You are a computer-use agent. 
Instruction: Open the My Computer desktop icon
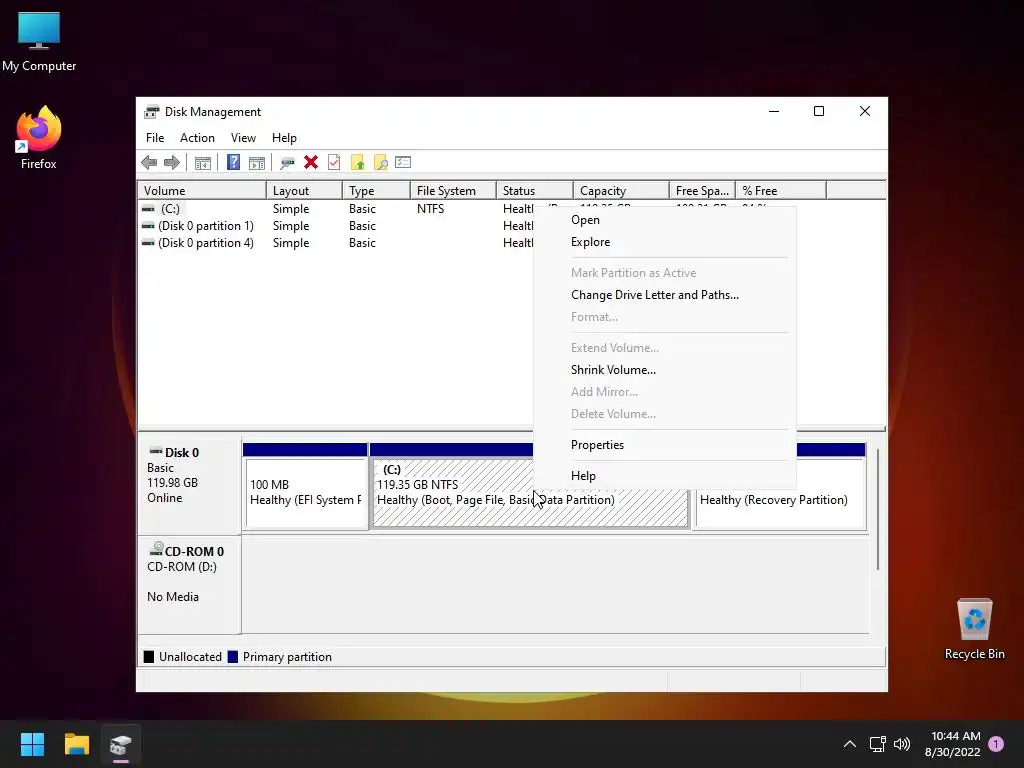click(39, 42)
